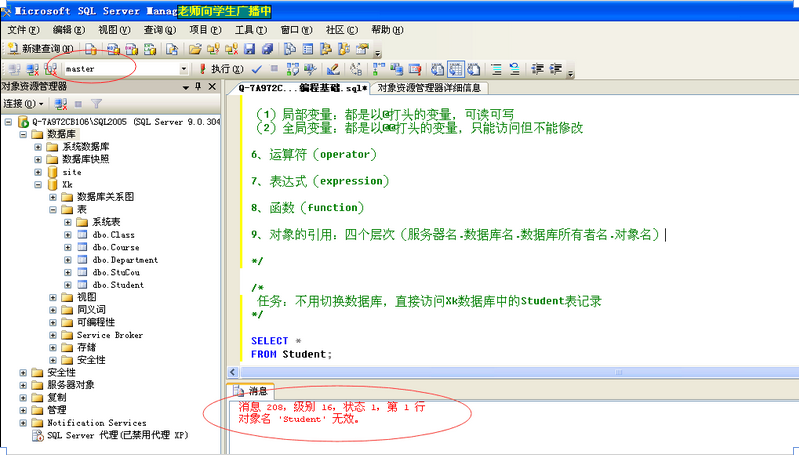Expand the dbo.Student table node
This screenshot has width=799, height=455.
pos(68,285)
